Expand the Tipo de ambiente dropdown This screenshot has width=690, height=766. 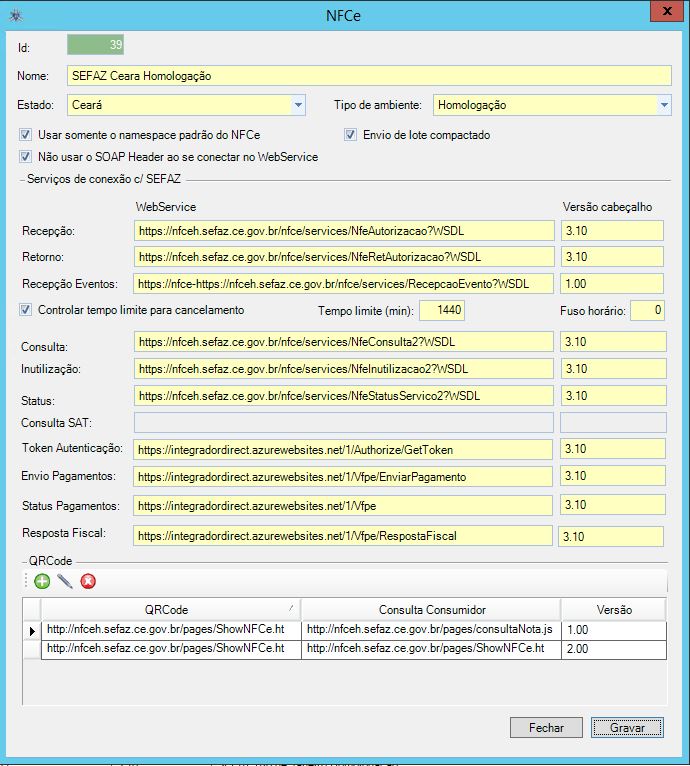[663, 104]
